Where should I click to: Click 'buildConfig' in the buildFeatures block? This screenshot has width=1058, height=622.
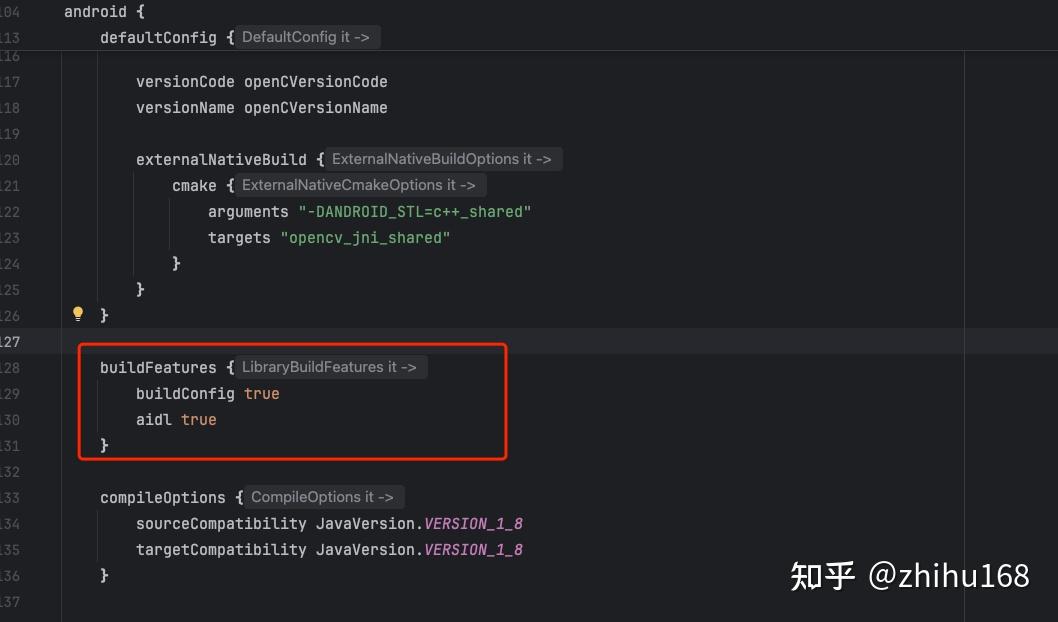pyautogui.click(x=185, y=394)
